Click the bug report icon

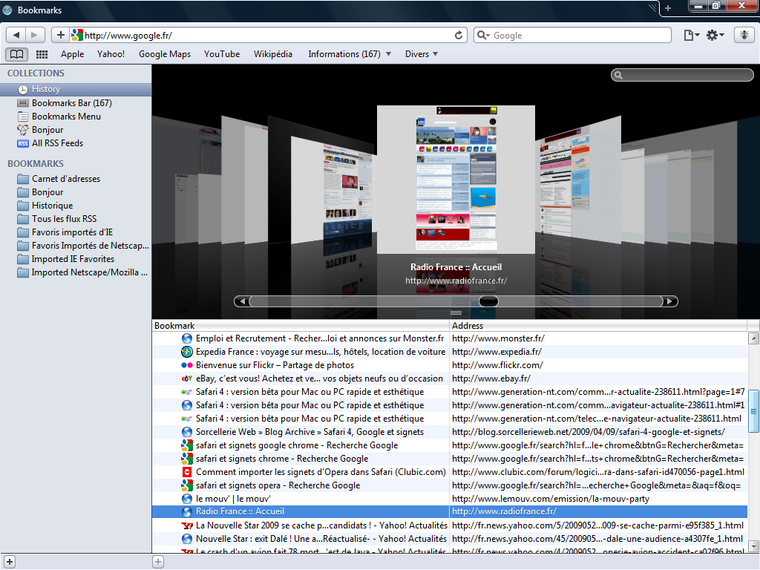coord(744,35)
